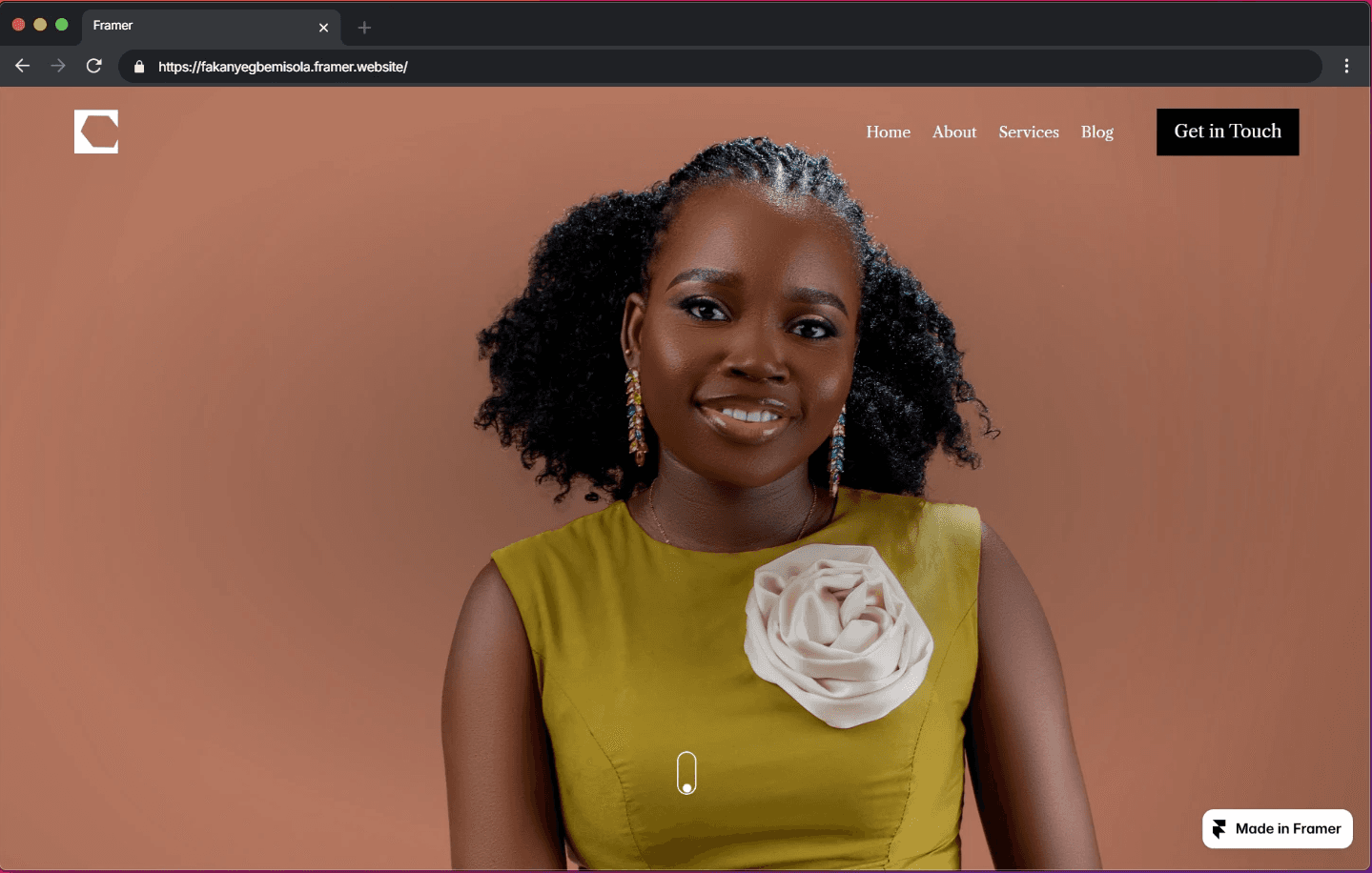
Task: Click the URL address bar field
Action: click(720, 67)
